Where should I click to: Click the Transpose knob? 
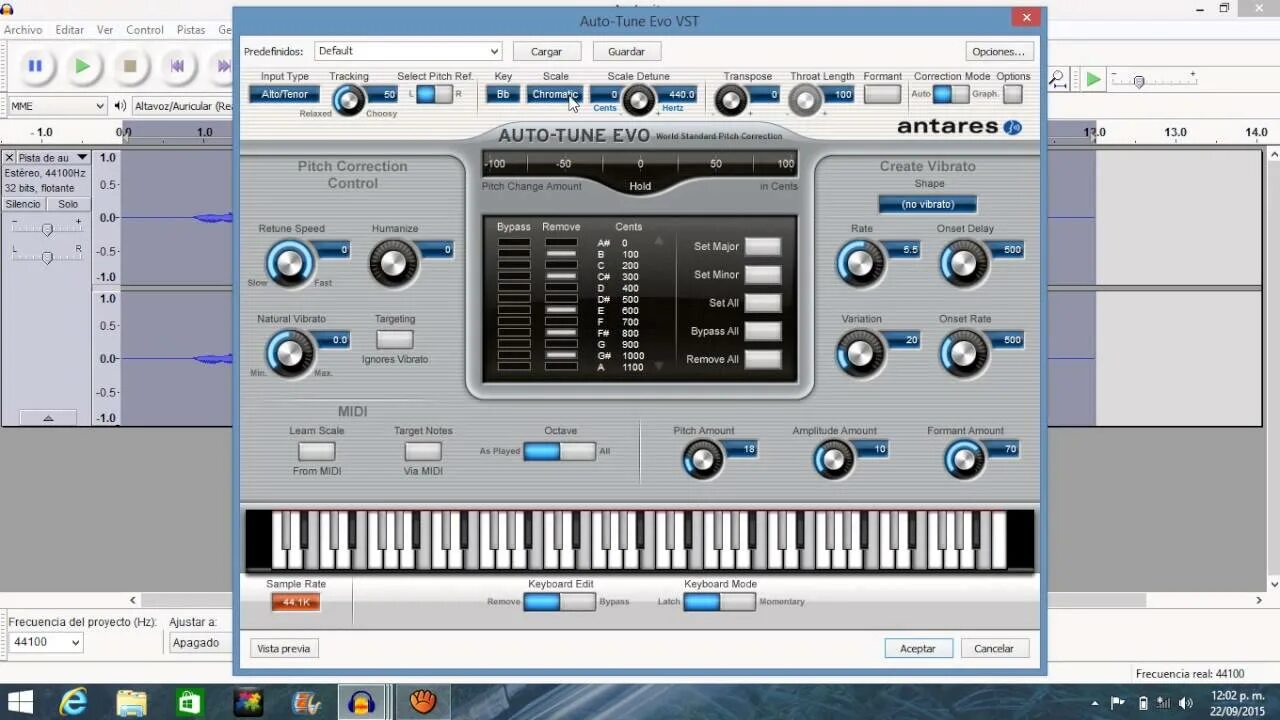coord(731,100)
